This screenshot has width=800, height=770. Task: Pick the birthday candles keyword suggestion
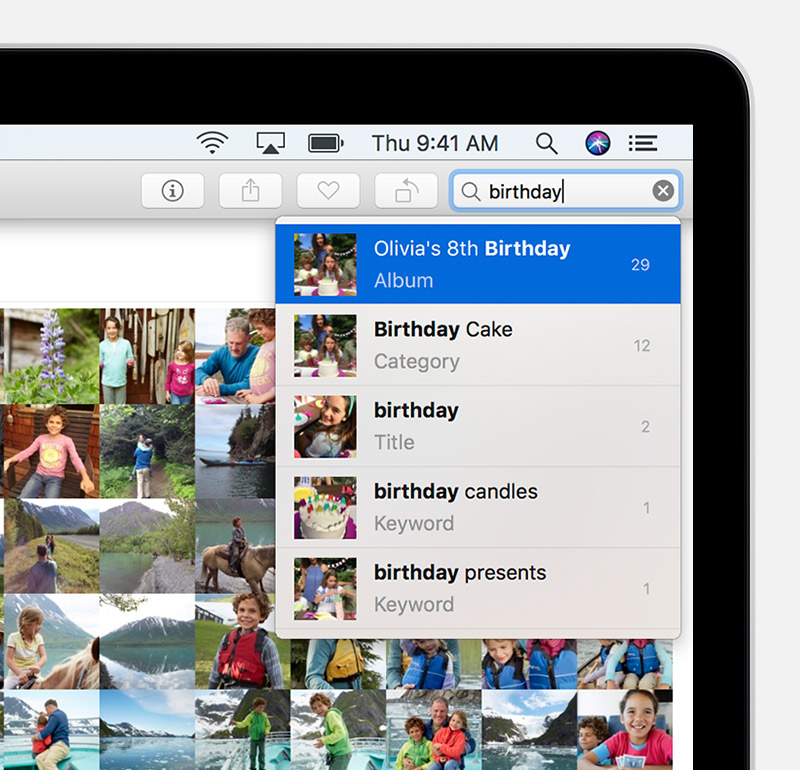coord(478,507)
